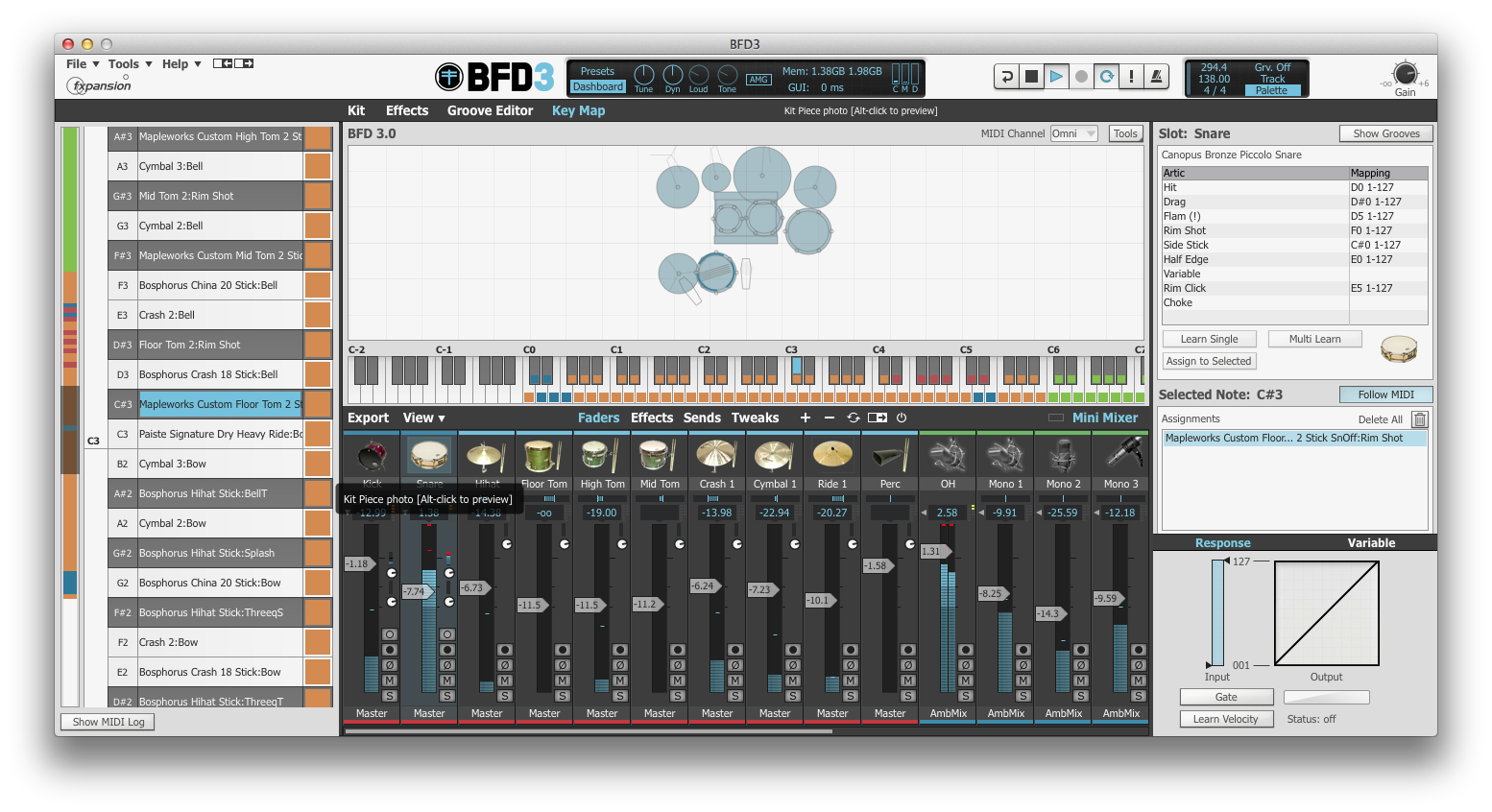The width and height of the screenshot is (1492, 812).
Task: Click the Follow MIDI button
Action: tap(1386, 394)
